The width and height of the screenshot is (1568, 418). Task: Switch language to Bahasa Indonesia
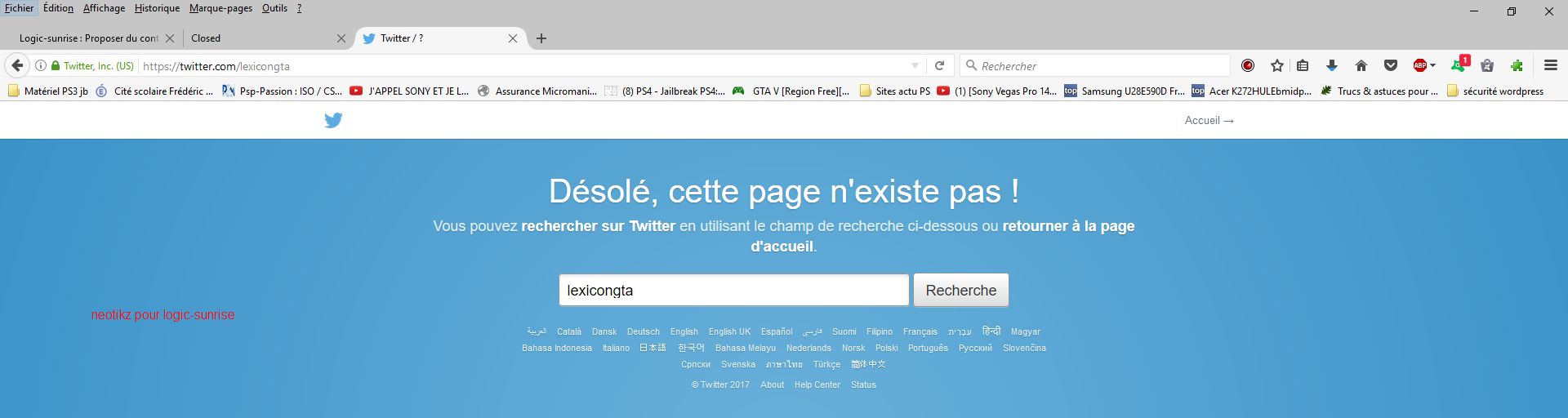click(x=557, y=348)
